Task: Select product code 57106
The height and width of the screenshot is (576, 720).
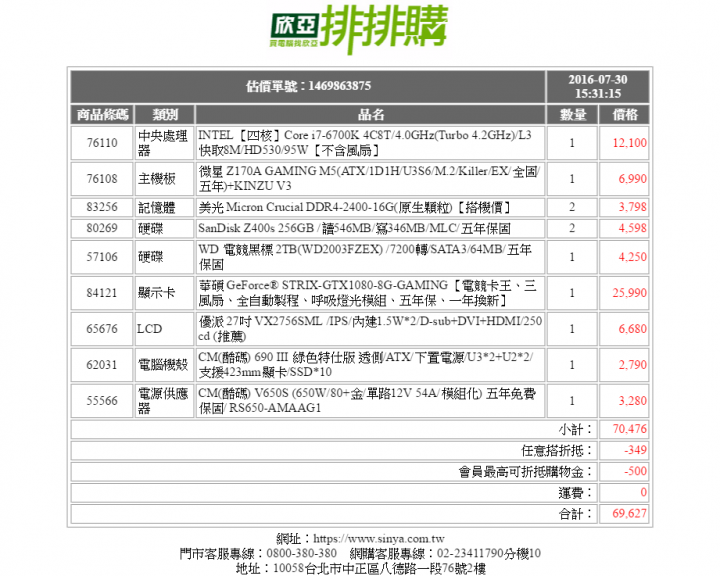Action: tap(102, 257)
